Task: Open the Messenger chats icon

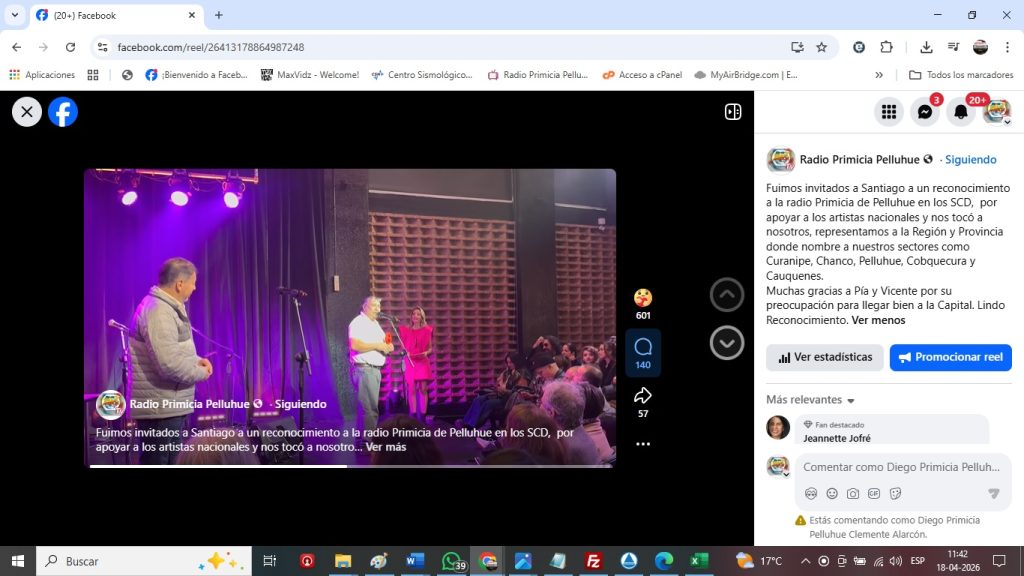Action: (x=925, y=112)
